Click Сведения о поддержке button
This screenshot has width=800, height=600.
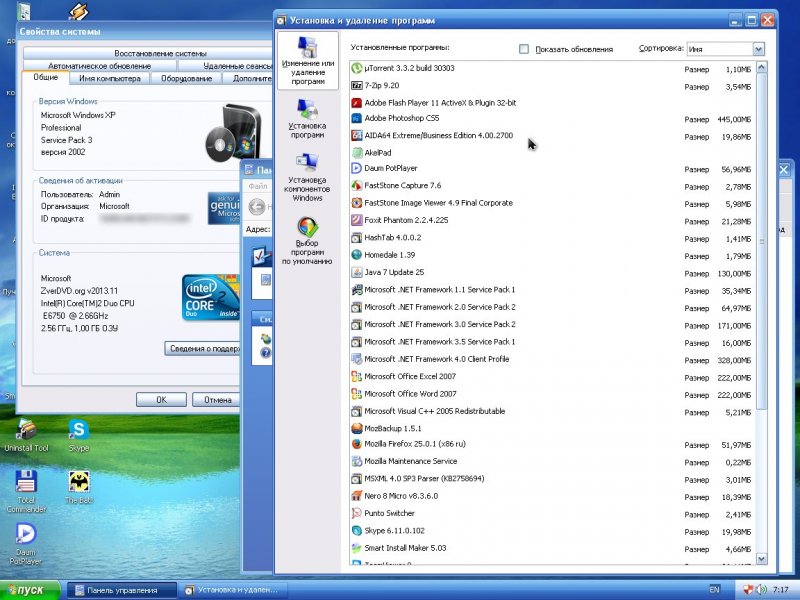[203, 348]
